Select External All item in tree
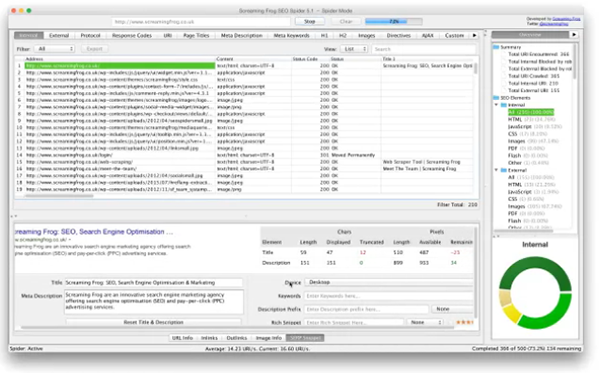 tap(531, 177)
